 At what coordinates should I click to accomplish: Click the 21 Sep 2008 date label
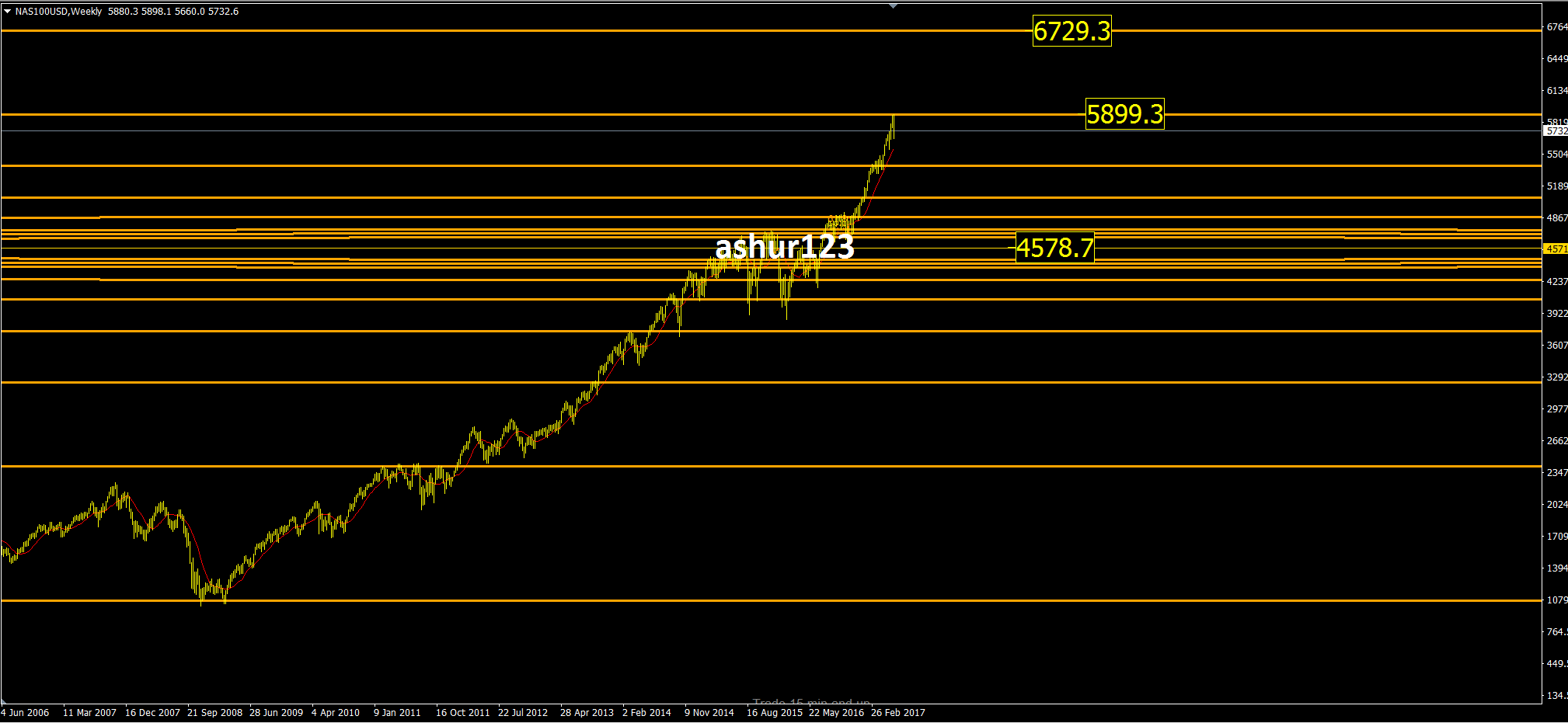pyautogui.click(x=214, y=713)
